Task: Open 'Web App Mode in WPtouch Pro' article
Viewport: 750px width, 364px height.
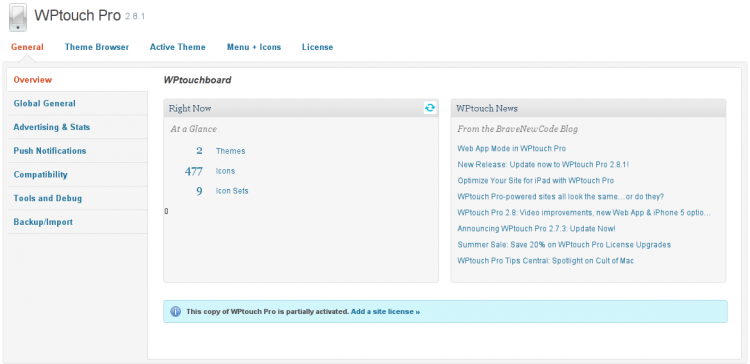Action: (x=512, y=149)
